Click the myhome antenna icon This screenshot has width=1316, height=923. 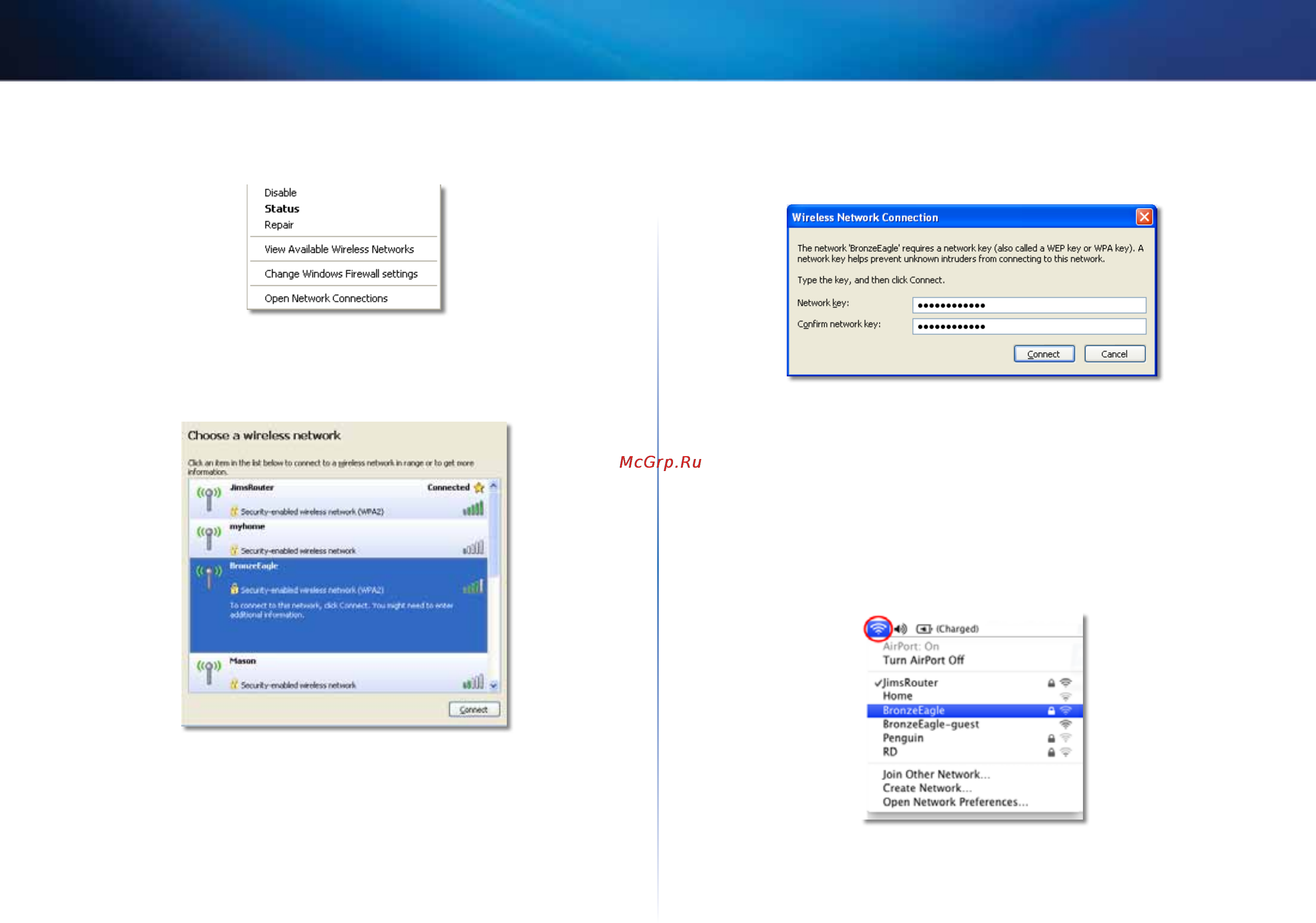click(209, 538)
